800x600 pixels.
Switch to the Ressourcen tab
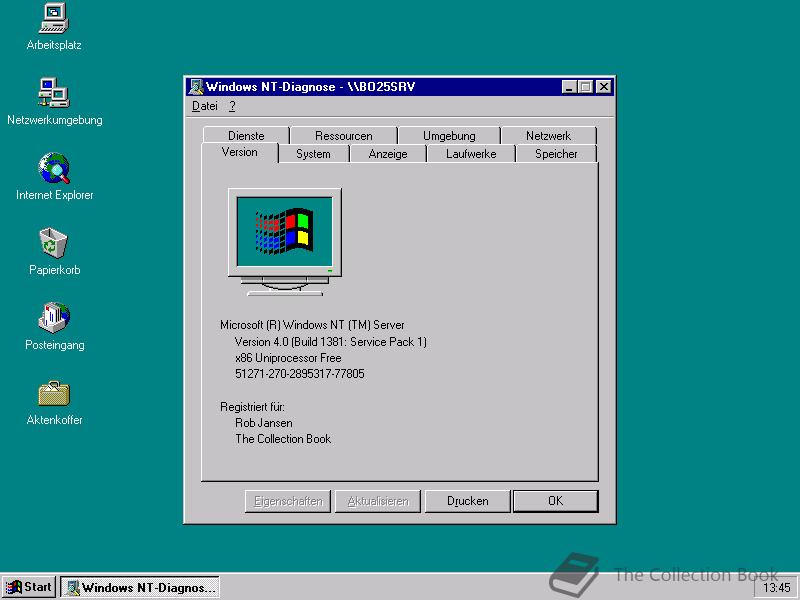point(343,136)
